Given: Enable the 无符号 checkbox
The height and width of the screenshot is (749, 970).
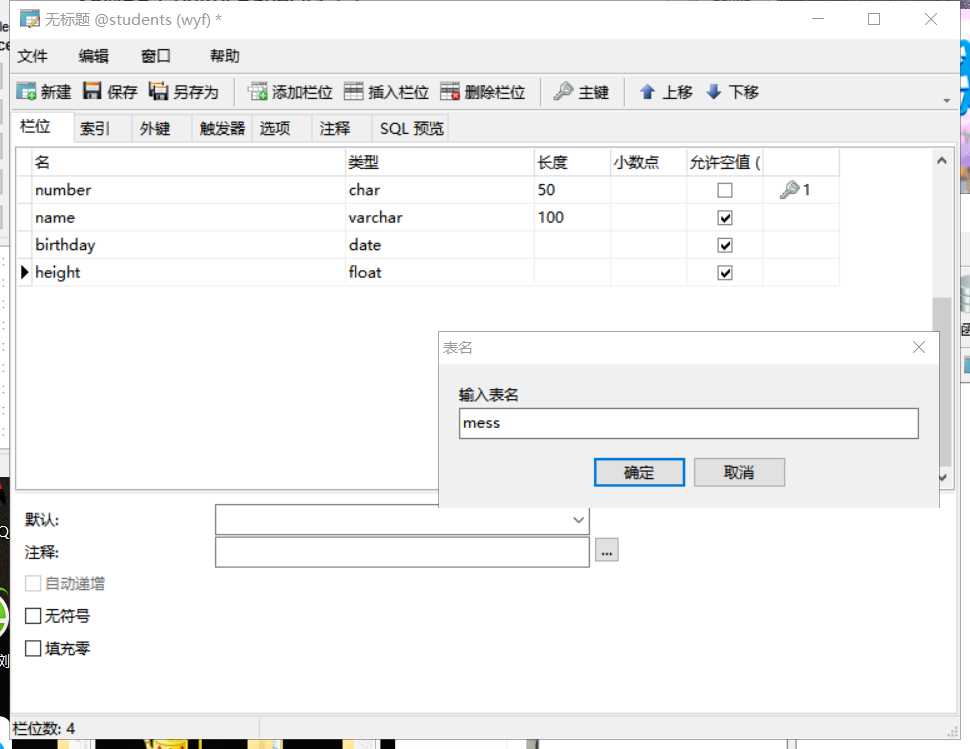Looking at the screenshot, I should pos(32,616).
